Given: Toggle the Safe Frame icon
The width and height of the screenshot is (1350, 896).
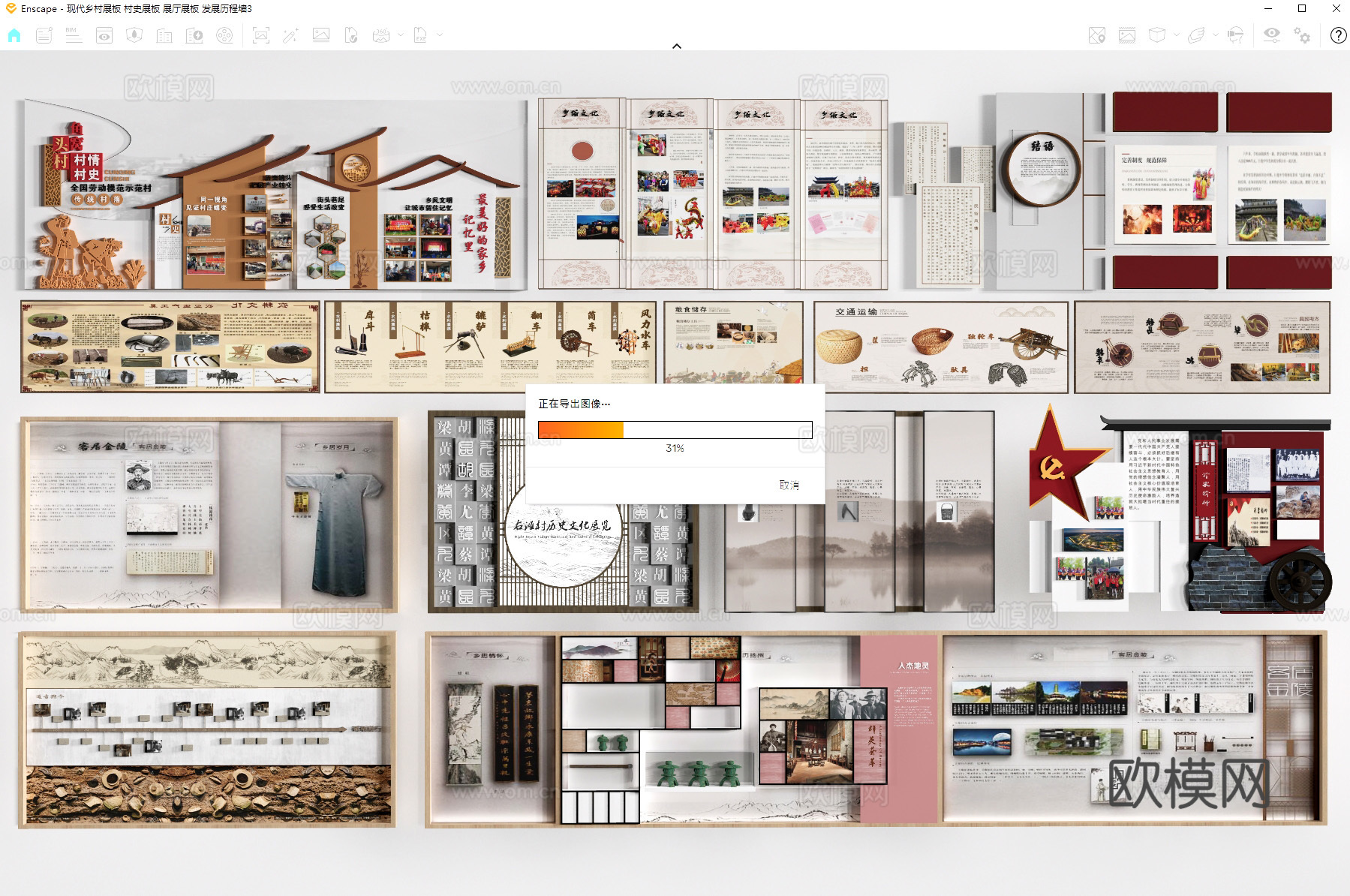Looking at the screenshot, I should pyautogui.click(x=1127, y=35).
